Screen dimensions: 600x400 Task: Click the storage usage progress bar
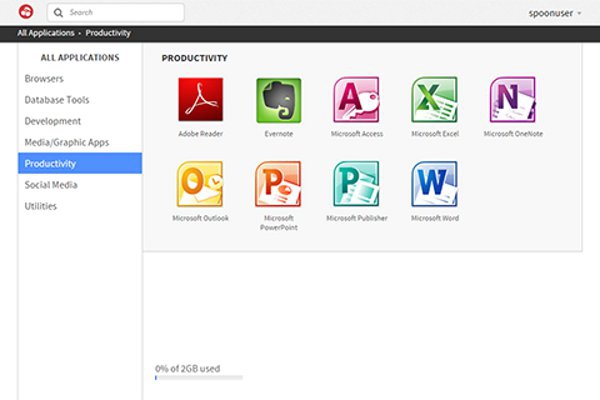(x=199, y=378)
